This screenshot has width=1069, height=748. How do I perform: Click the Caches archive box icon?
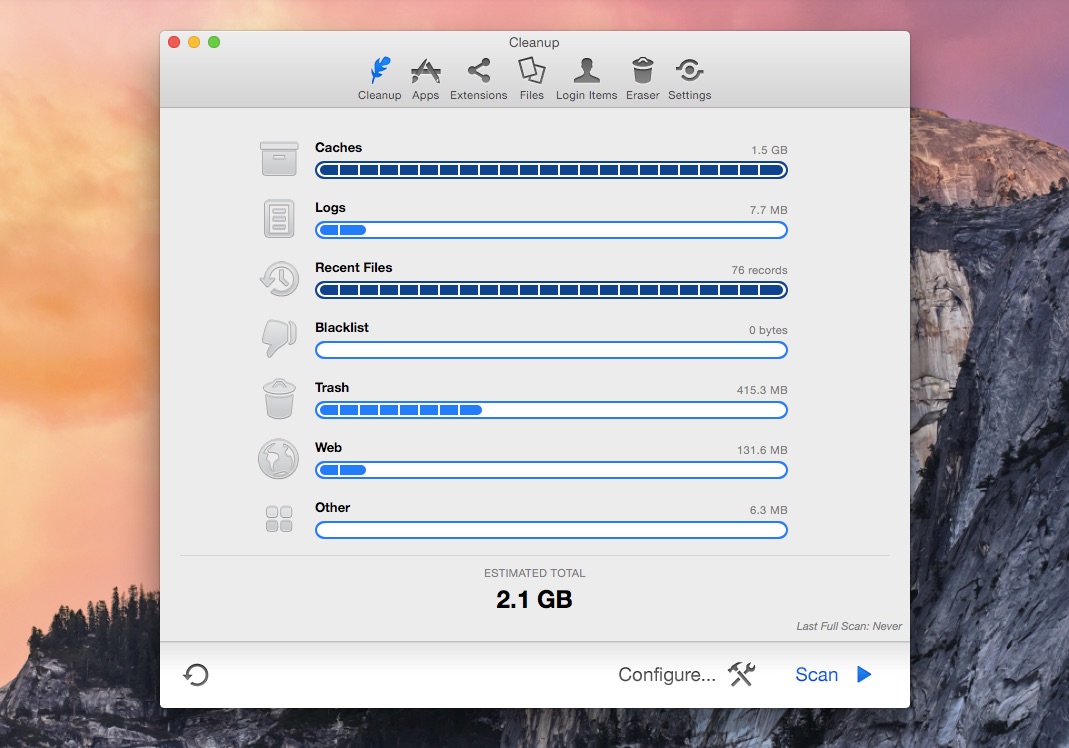click(x=279, y=158)
